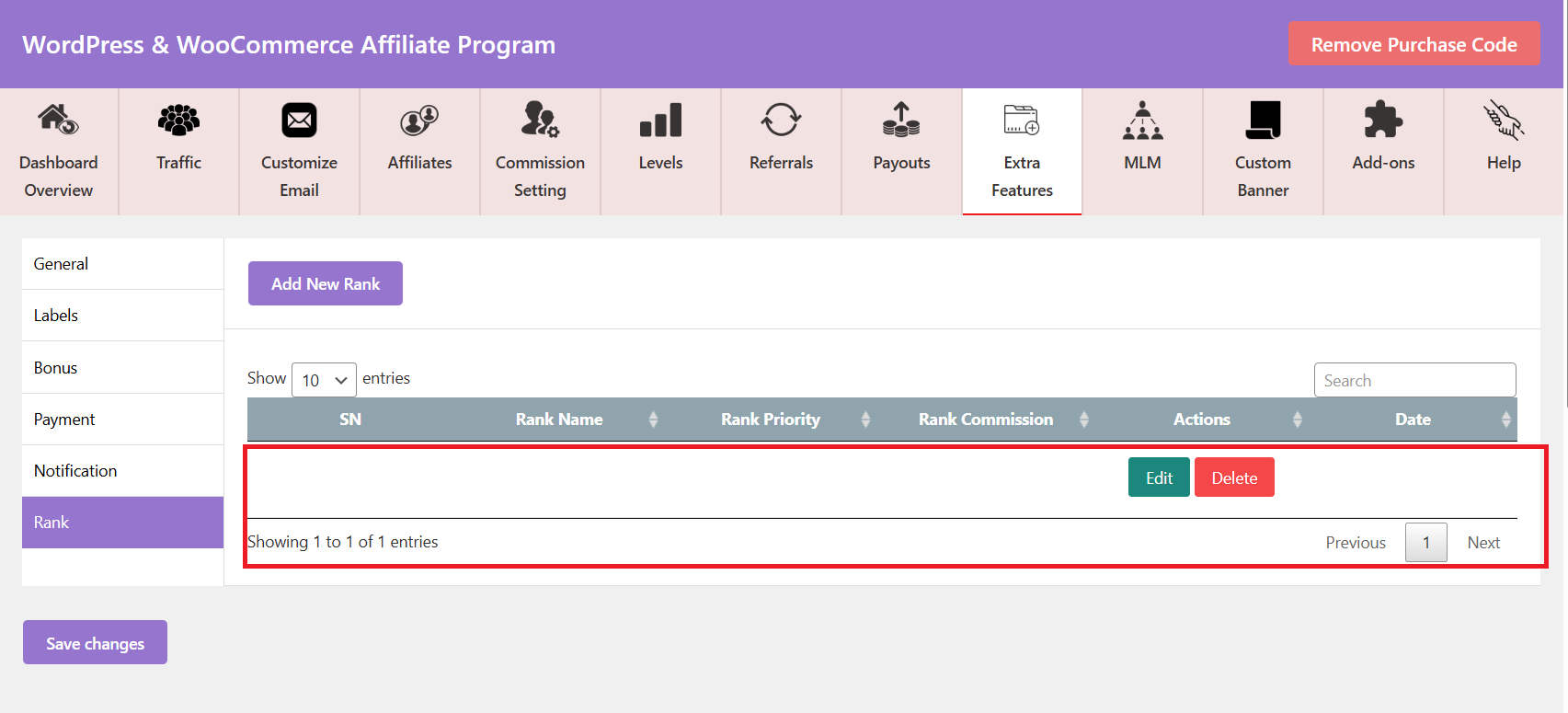Open the Dashboard Overview home icon
This screenshot has height=713, width=1568.
(58, 120)
